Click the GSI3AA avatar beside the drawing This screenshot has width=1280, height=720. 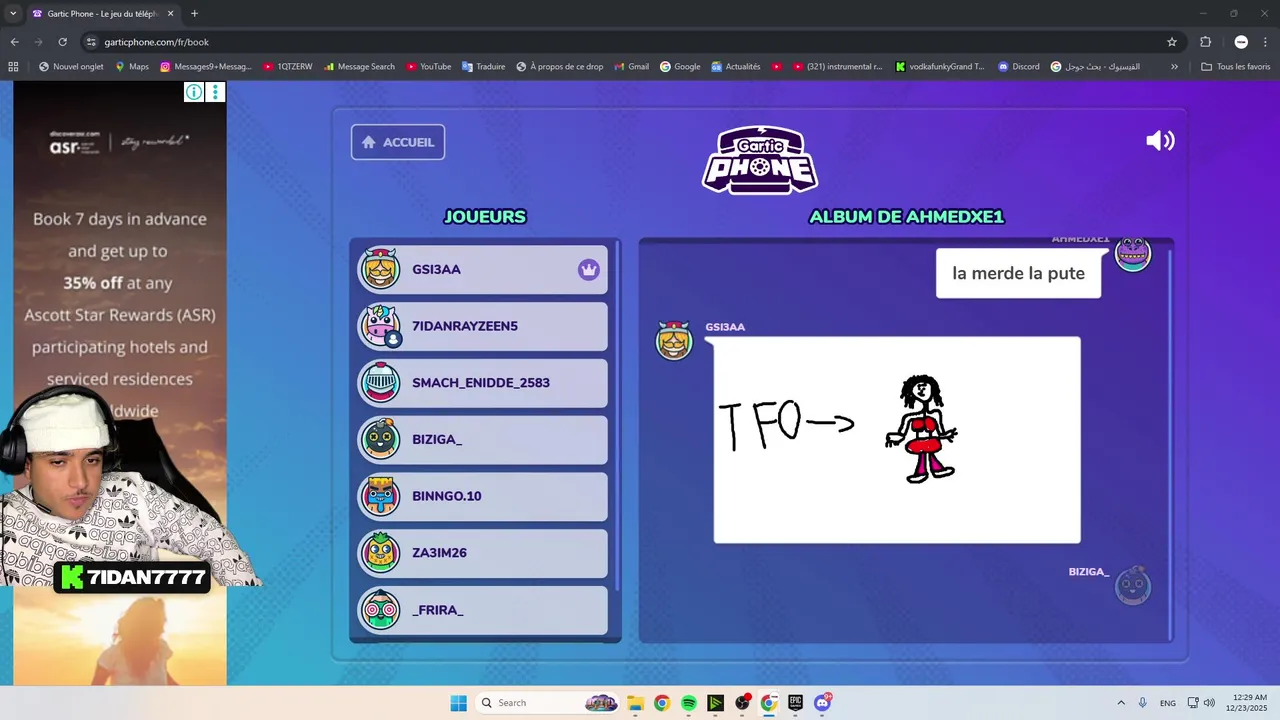tap(674, 341)
